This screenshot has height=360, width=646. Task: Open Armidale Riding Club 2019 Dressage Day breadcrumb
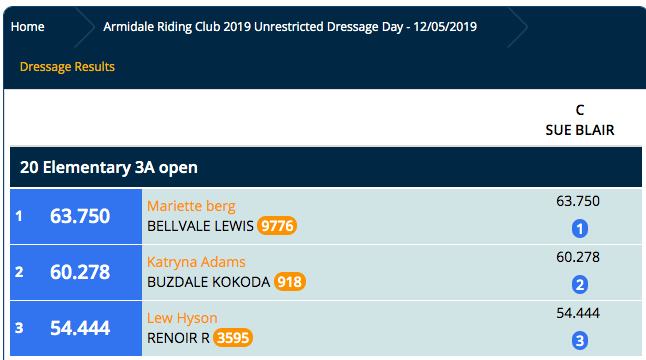[x=290, y=27]
